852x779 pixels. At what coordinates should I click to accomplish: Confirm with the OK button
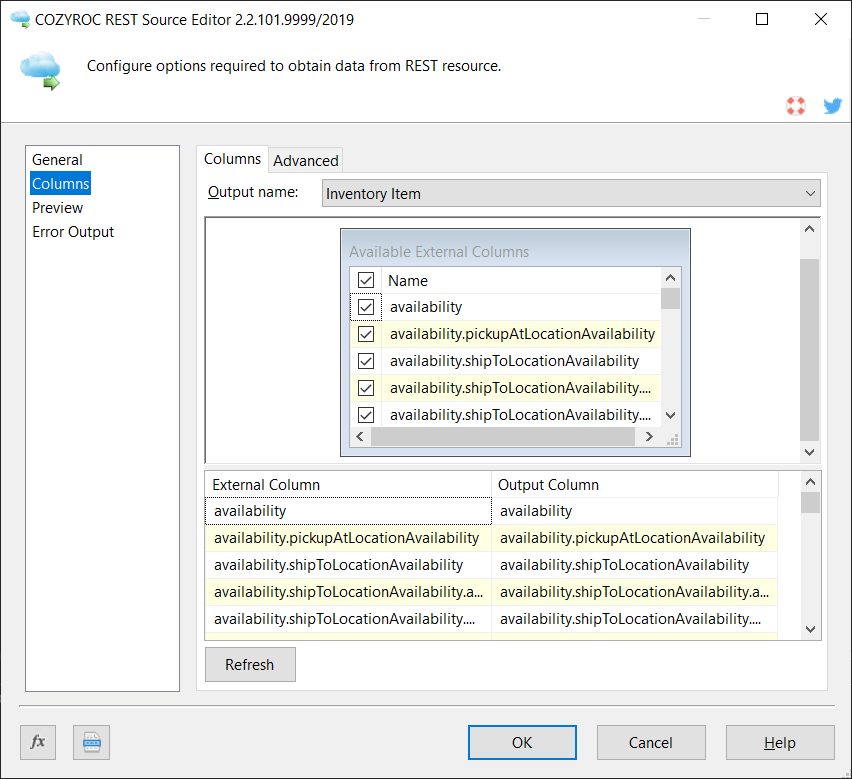[522, 743]
